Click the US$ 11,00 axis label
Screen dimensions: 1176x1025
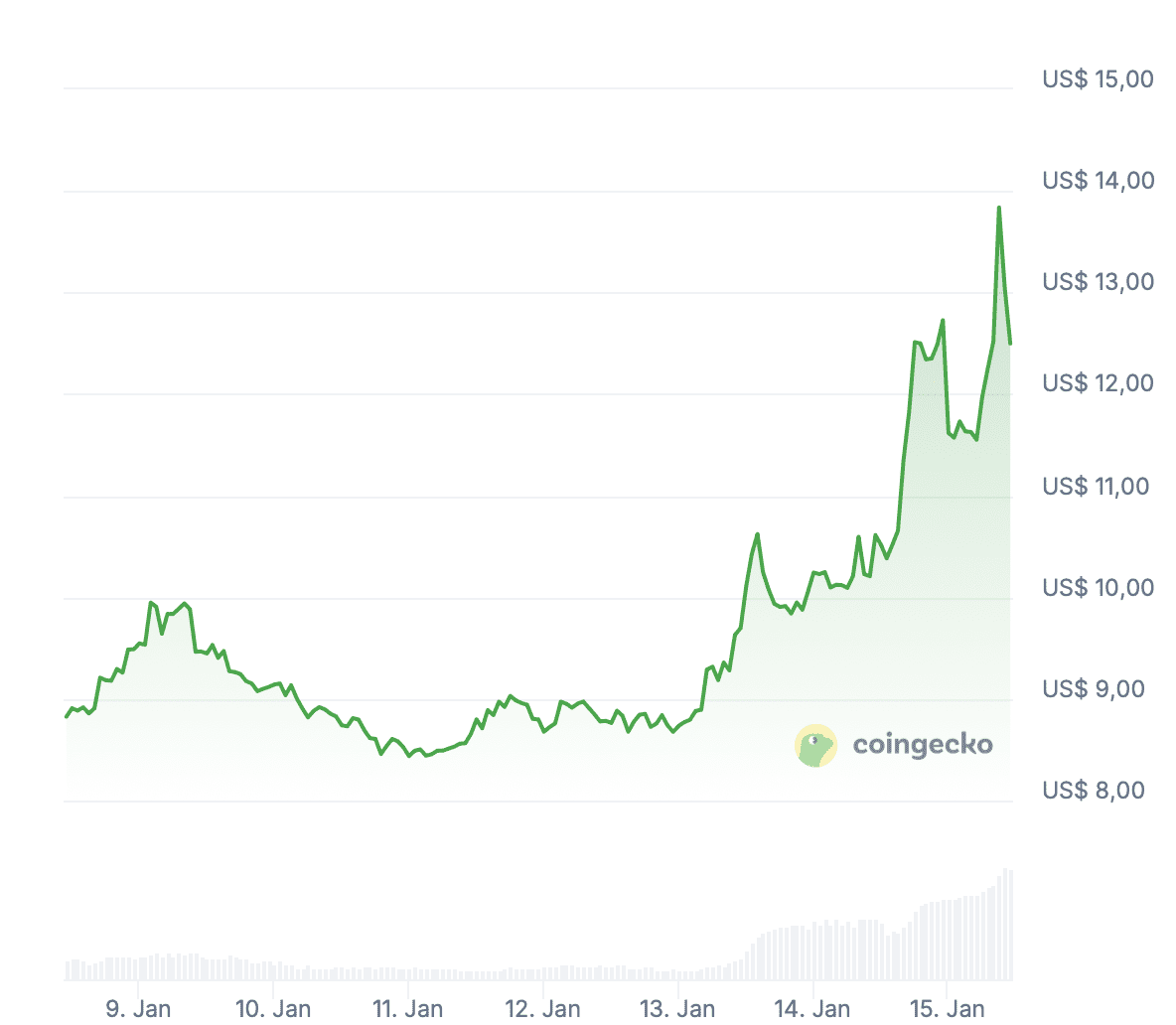pos(1095,486)
